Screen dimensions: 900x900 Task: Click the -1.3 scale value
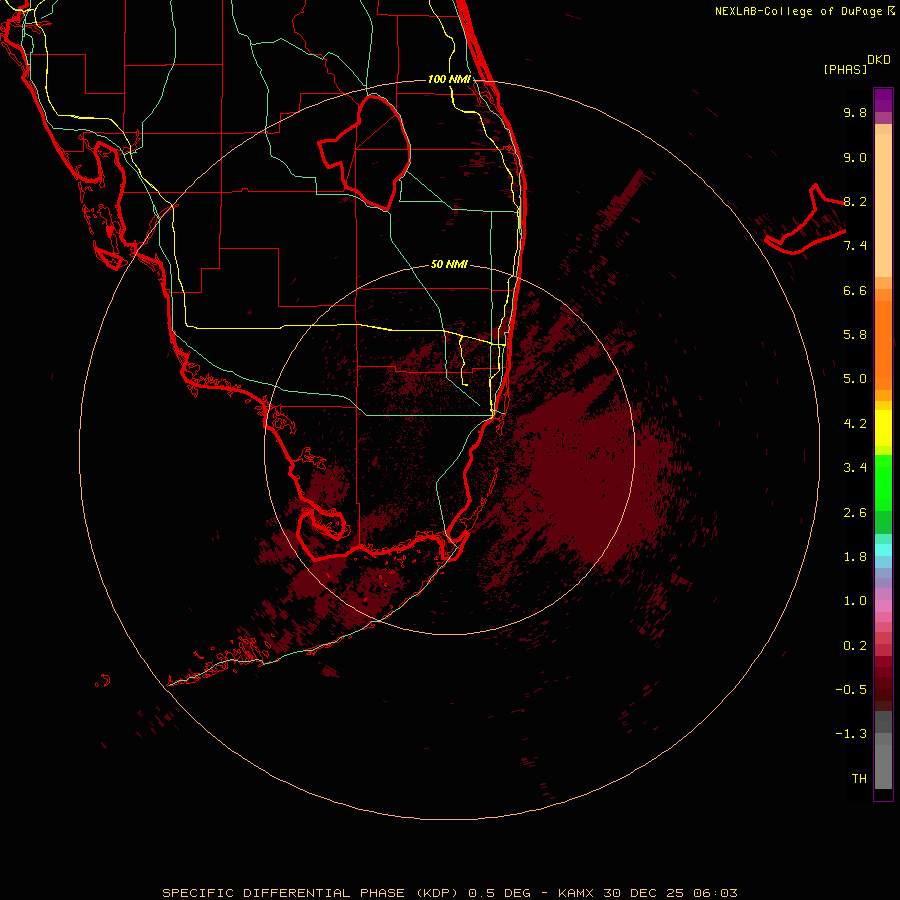tap(851, 735)
